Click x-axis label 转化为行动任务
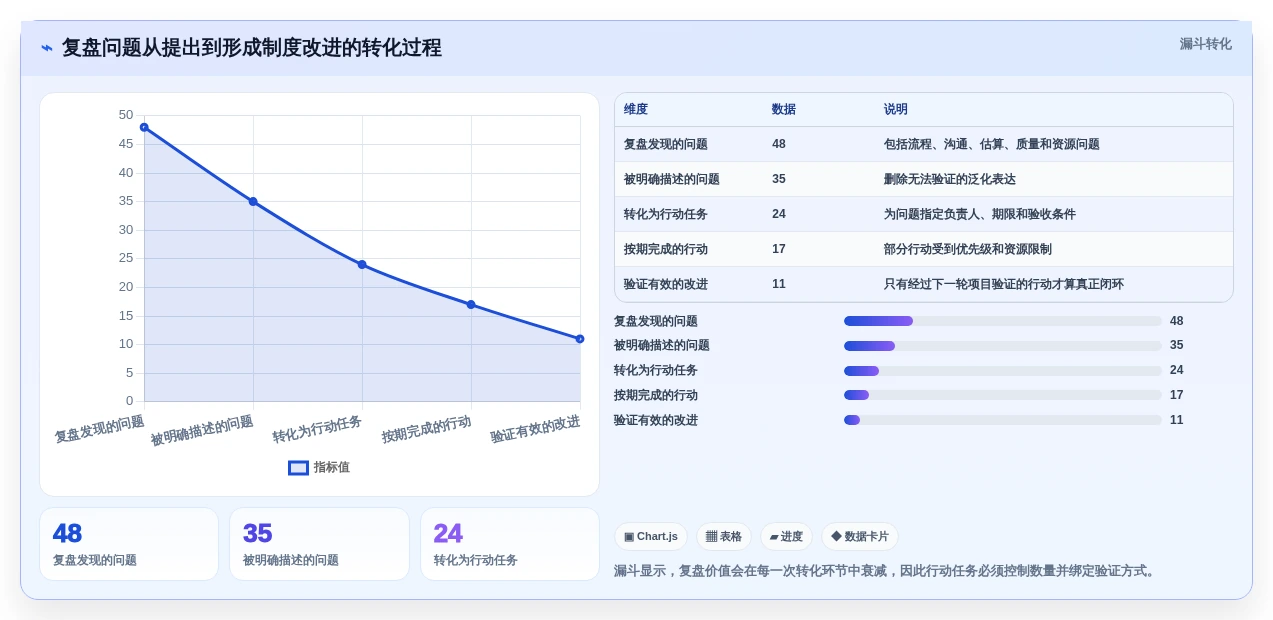Image resolution: width=1273 pixels, height=620 pixels. [317, 429]
